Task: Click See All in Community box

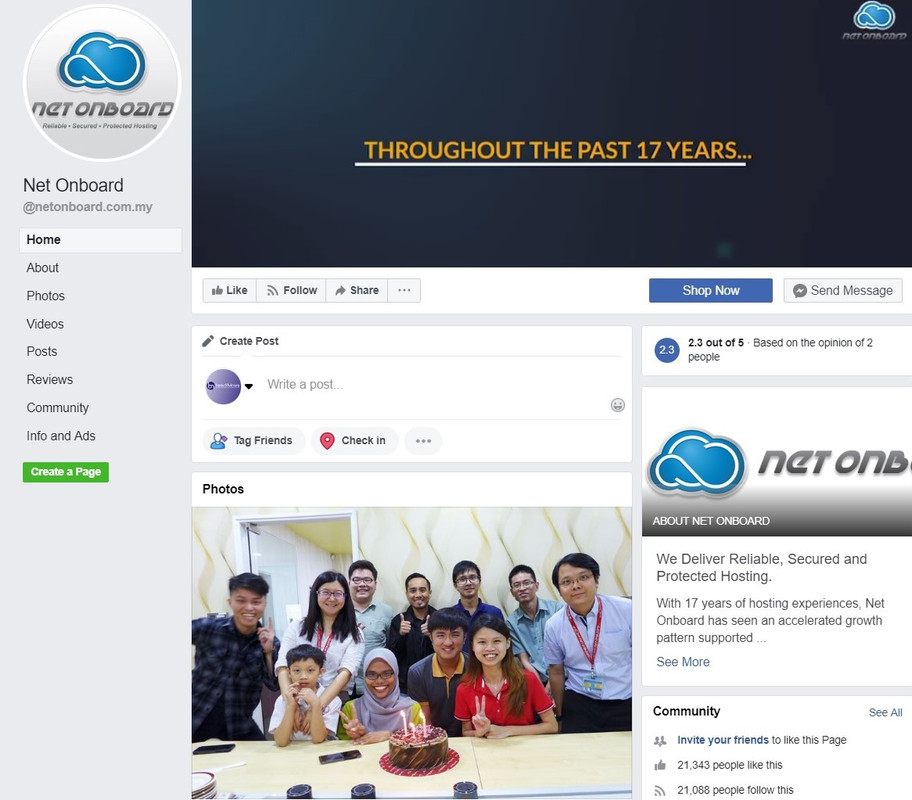Action: pos(885,713)
